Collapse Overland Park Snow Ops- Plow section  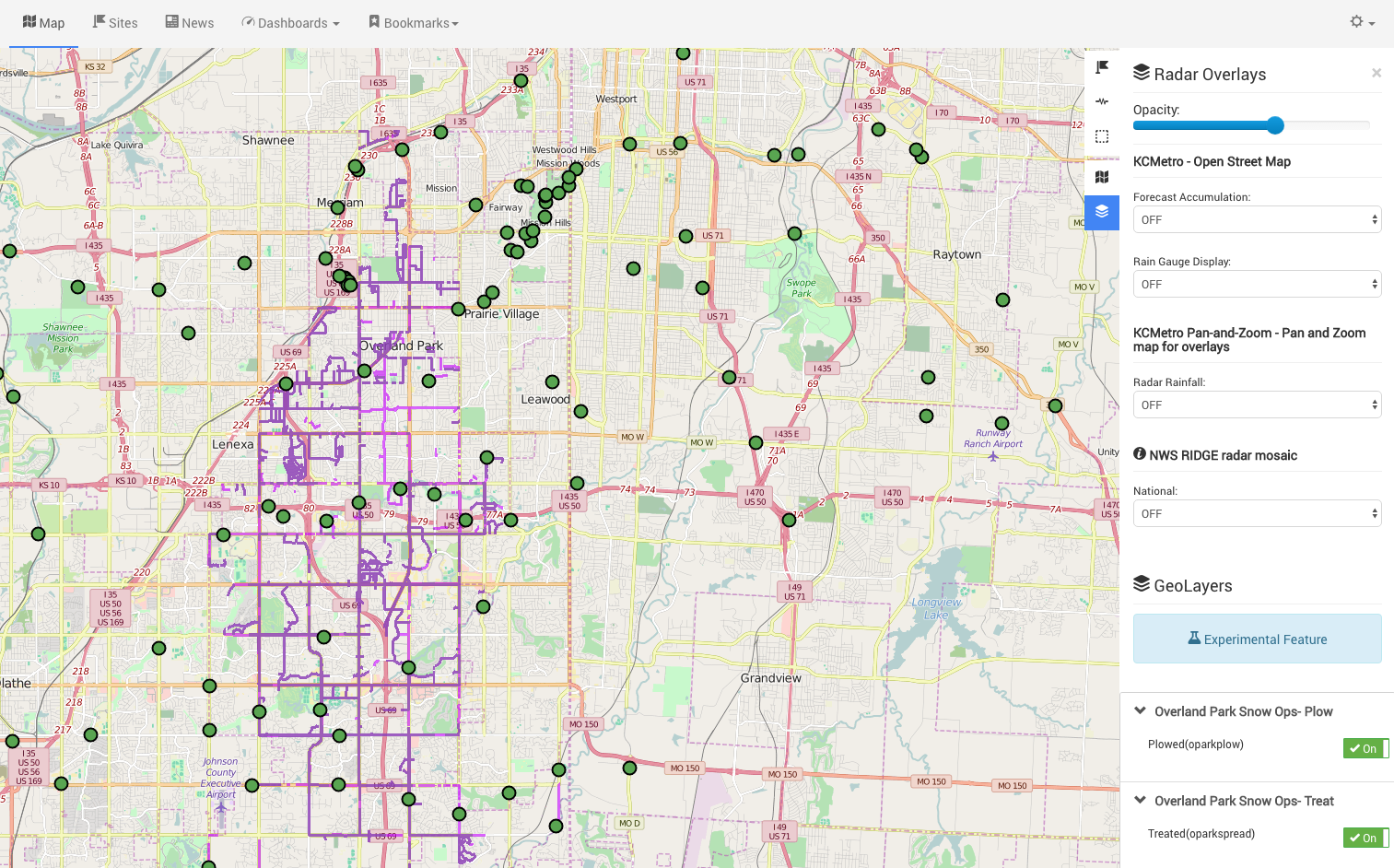click(1140, 710)
